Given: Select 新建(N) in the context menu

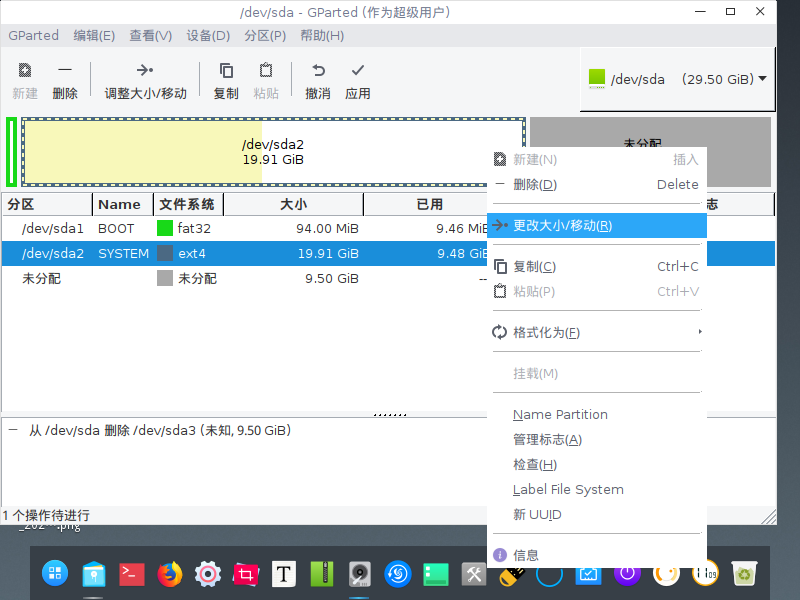Looking at the screenshot, I should (x=597, y=160).
